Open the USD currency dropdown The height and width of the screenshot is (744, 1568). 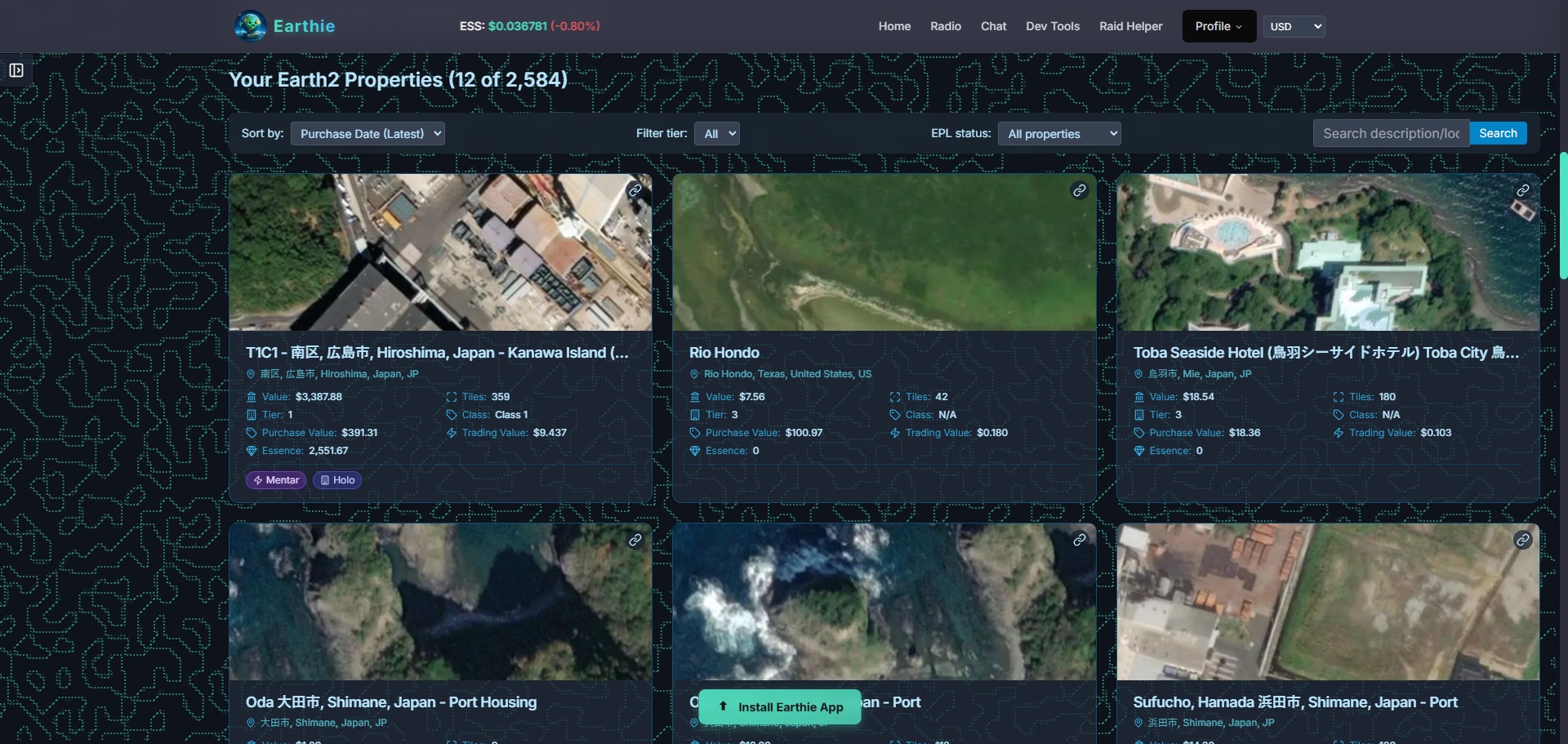[1294, 26]
